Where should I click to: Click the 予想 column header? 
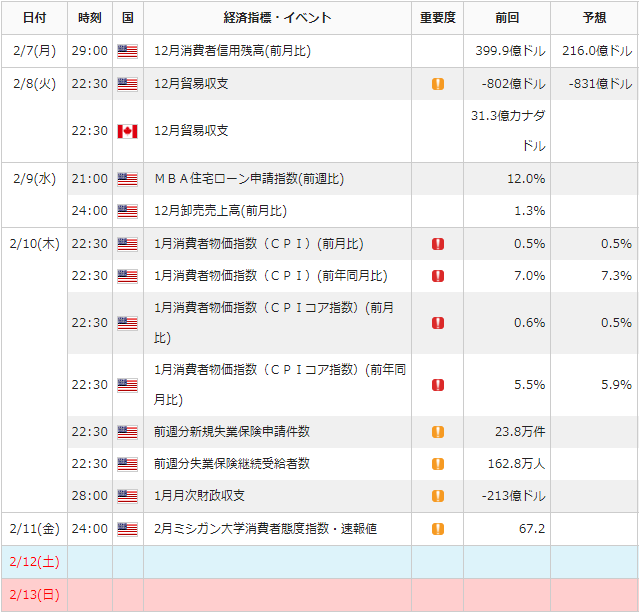pos(595,18)
